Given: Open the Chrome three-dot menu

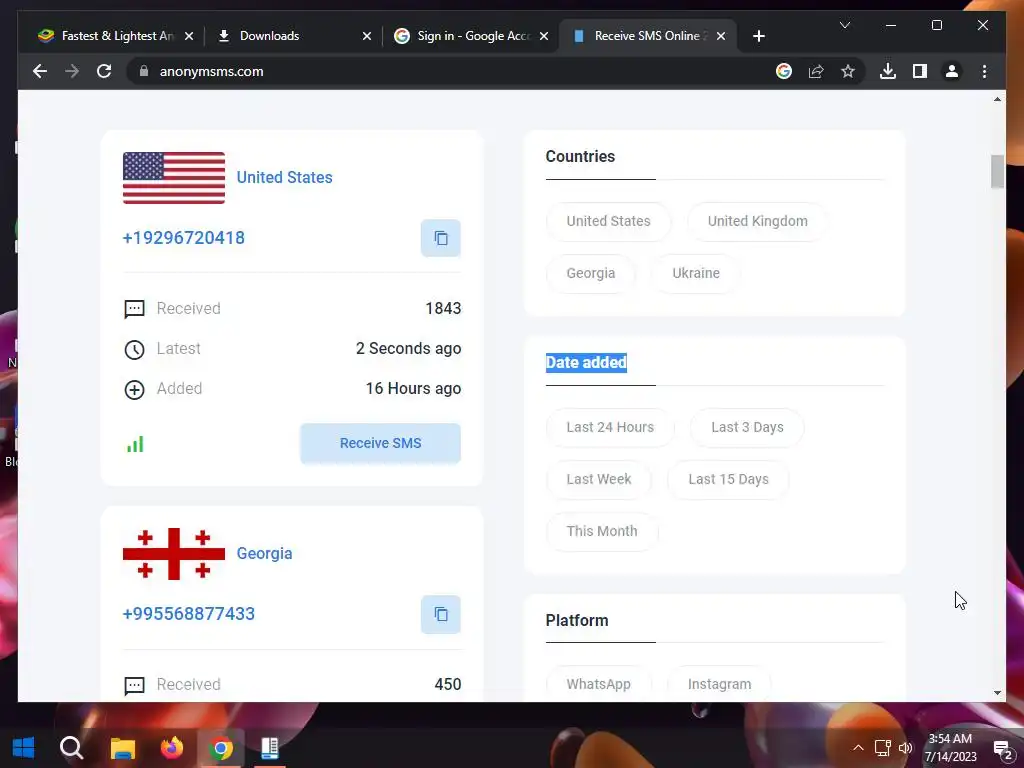Looking at the screenshot, I should click(x=984, y=71).
